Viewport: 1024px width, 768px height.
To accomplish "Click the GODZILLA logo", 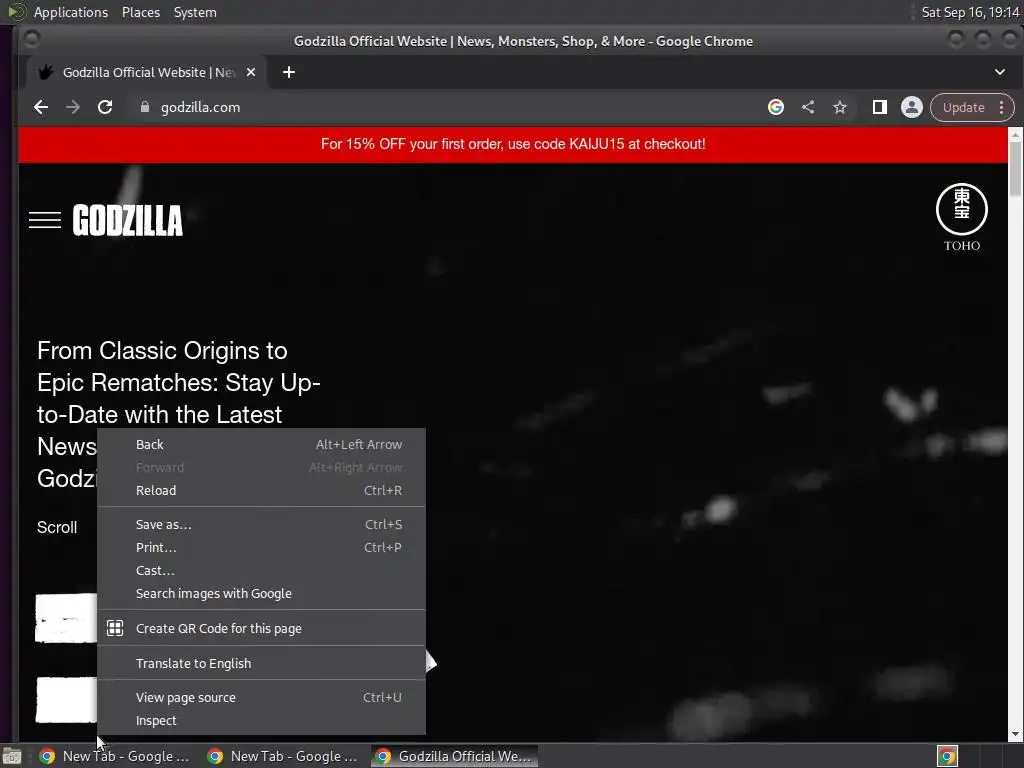I will point(127,220).
